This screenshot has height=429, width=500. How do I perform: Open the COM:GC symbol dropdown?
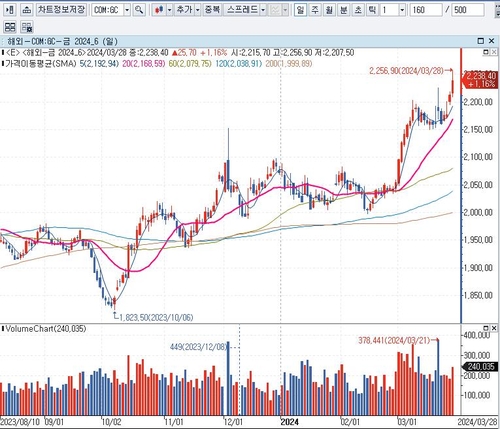click(127, 10)
